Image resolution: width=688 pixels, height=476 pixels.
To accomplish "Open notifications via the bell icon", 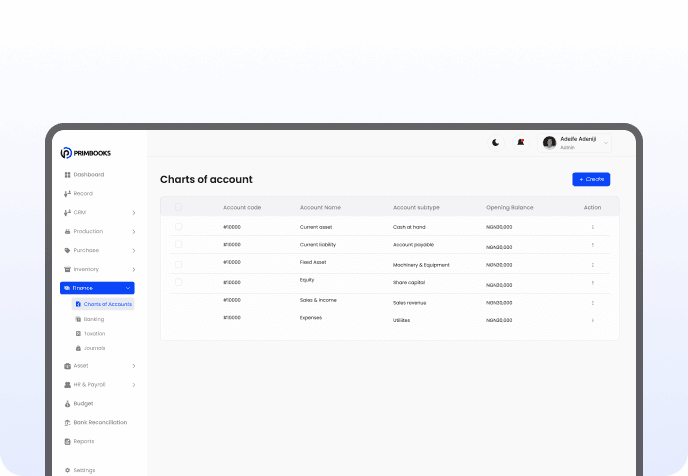I will pos(521,143).
